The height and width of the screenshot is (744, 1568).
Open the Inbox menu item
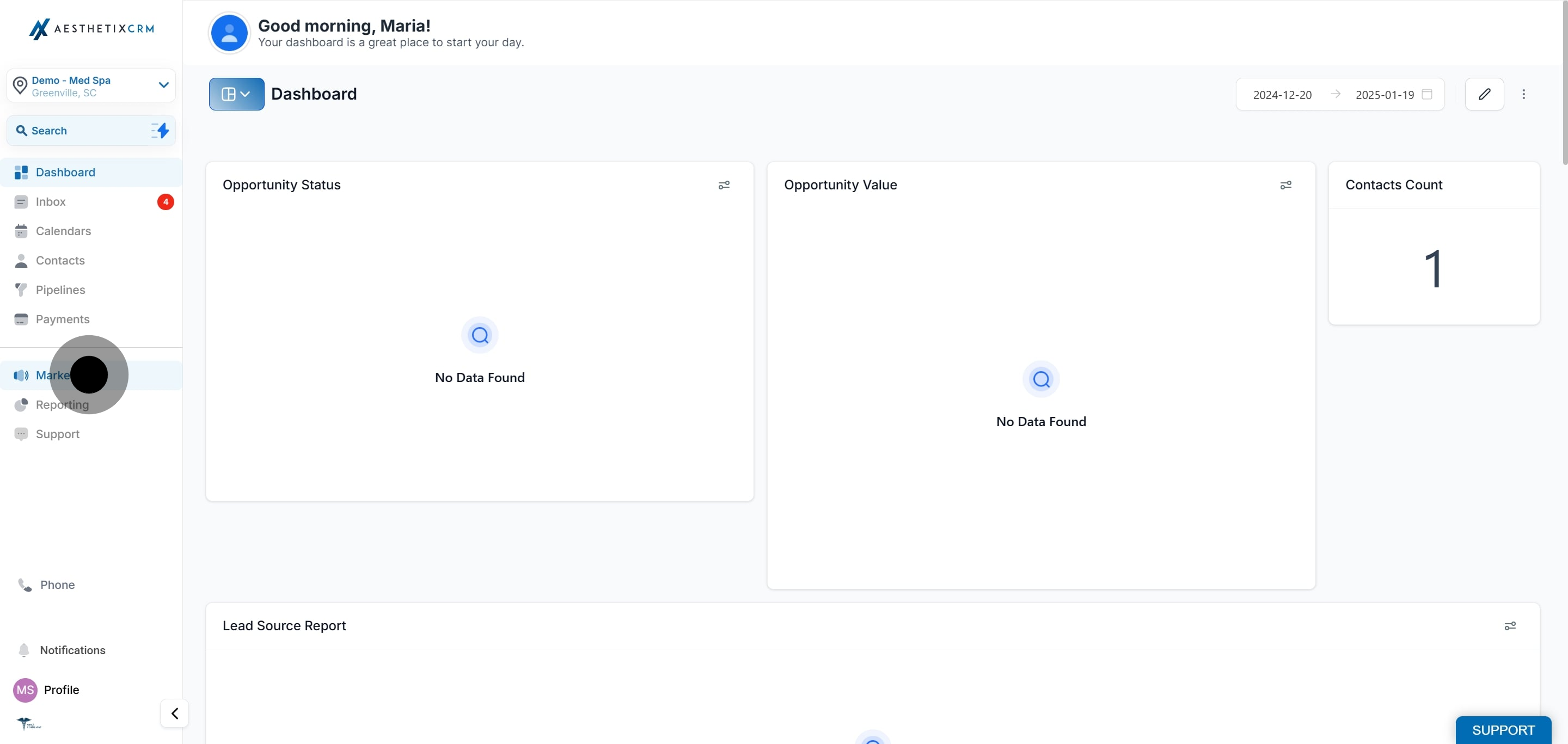(x=51, y=202)
